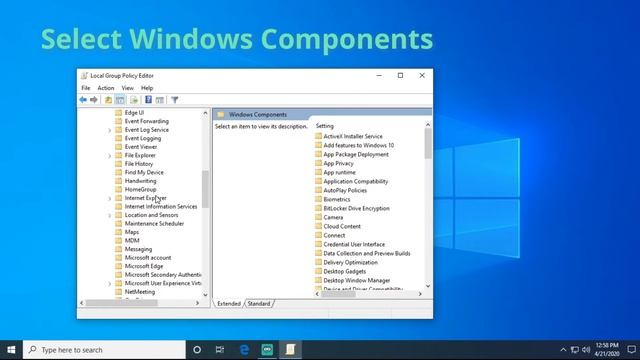Open the notification center icon
640x360 pixels.
pos(631,350)
